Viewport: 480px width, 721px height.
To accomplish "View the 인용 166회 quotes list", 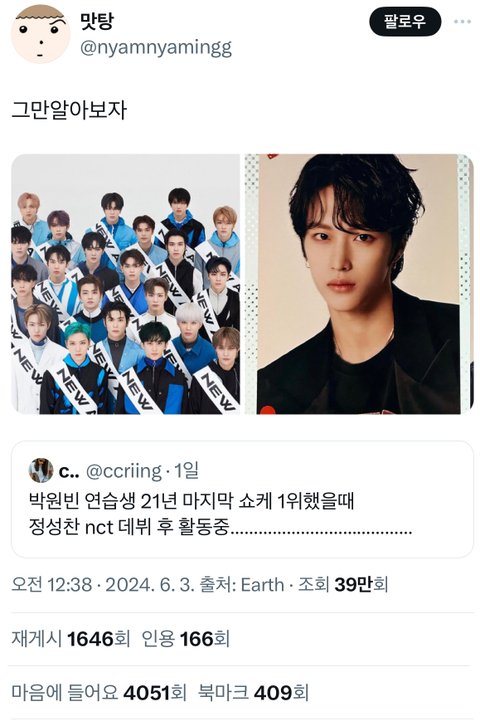I will [185, 639].
